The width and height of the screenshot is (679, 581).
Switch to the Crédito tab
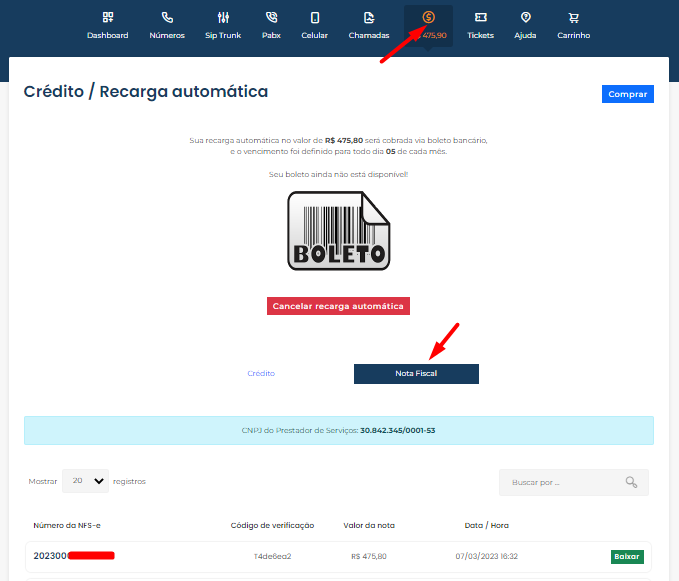tap(261, 373)
